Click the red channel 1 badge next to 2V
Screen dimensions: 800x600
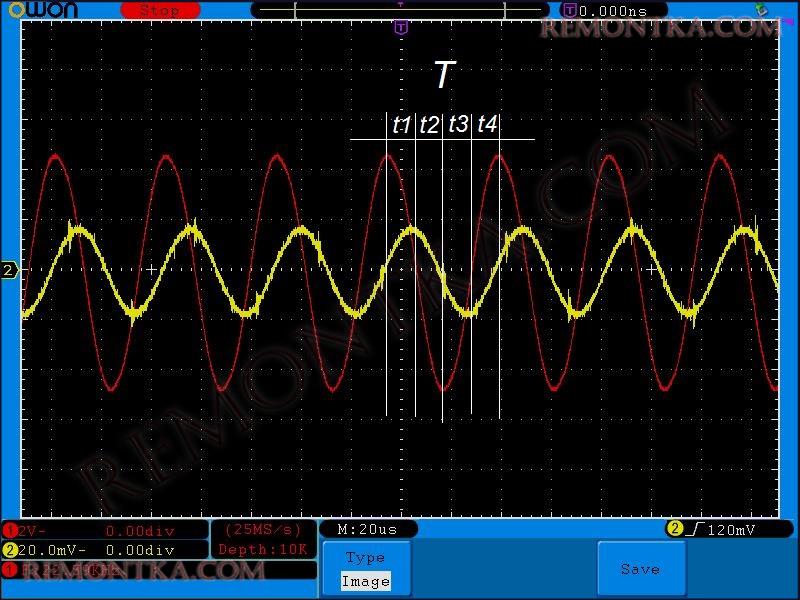click(x=10, y=530)
